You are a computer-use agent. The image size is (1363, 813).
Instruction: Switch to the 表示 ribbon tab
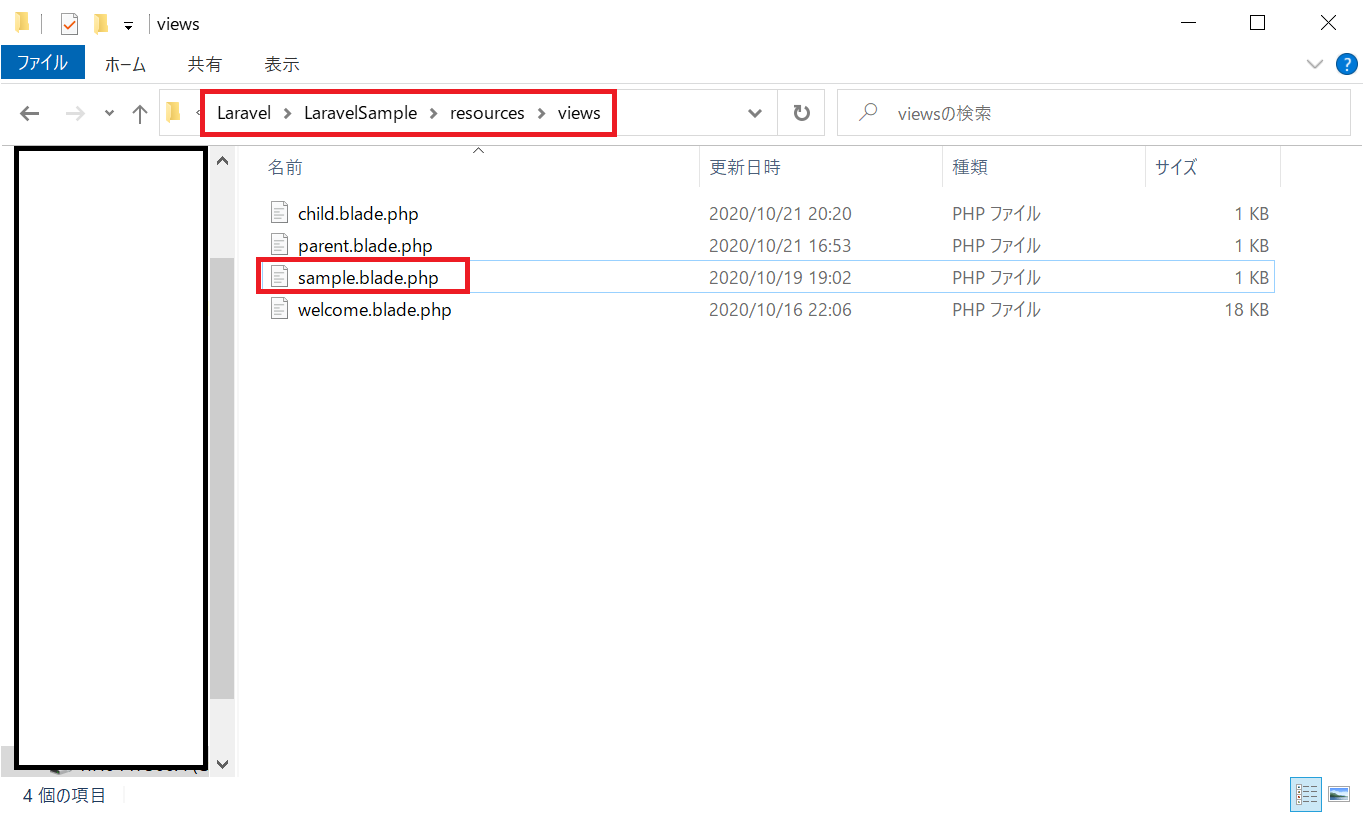[281, 64]
